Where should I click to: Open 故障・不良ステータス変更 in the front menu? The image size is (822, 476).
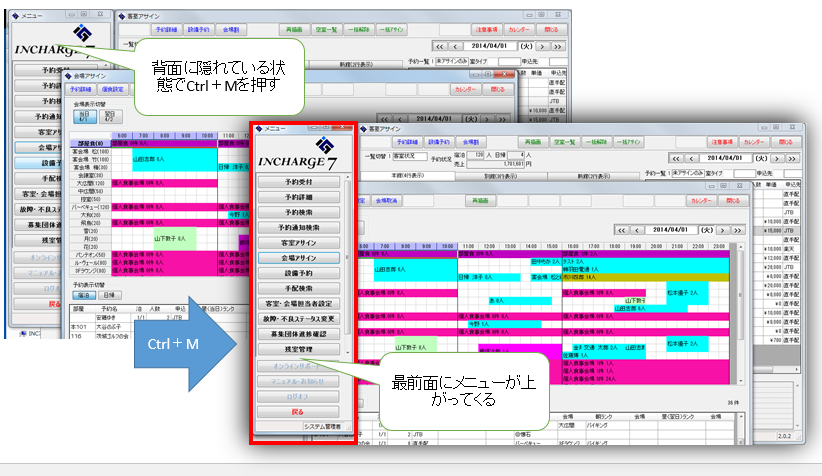point(298,319)
